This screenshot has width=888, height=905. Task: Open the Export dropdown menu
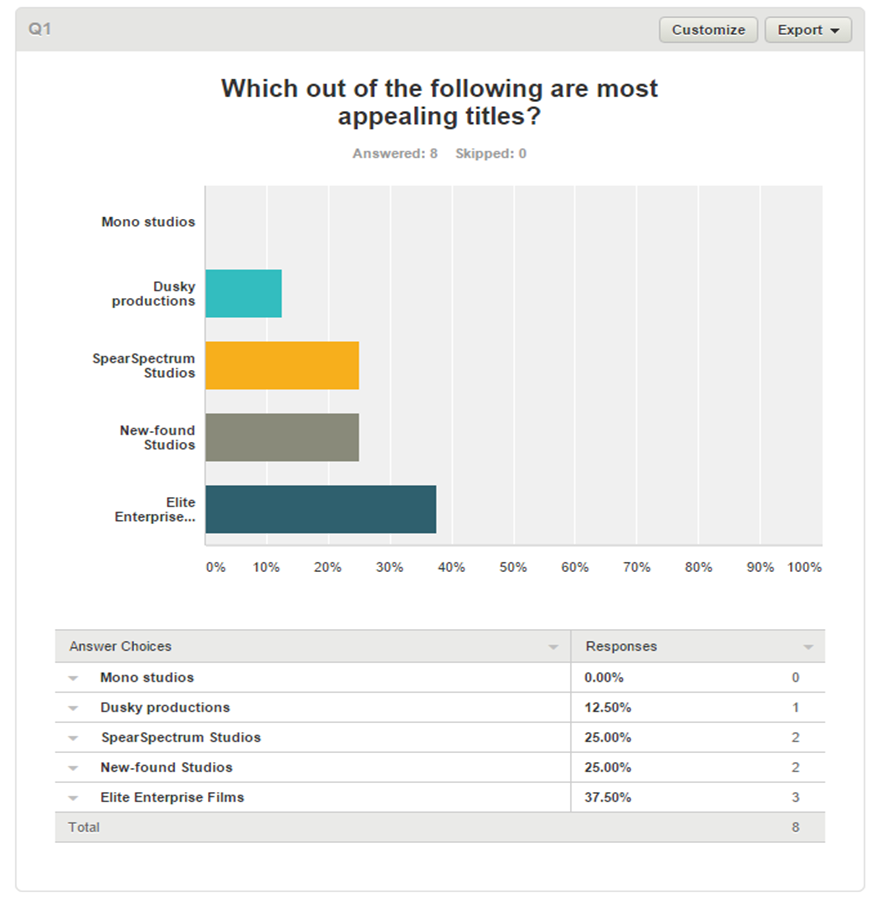(x=808, y=30)
